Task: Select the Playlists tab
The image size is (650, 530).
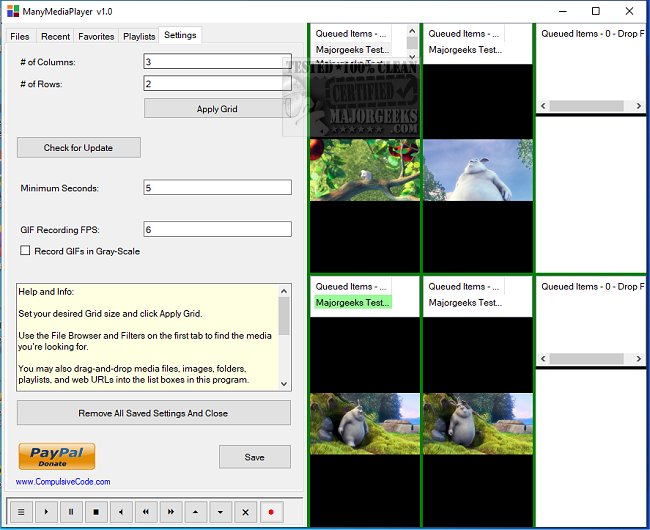Action: point(139,36)
